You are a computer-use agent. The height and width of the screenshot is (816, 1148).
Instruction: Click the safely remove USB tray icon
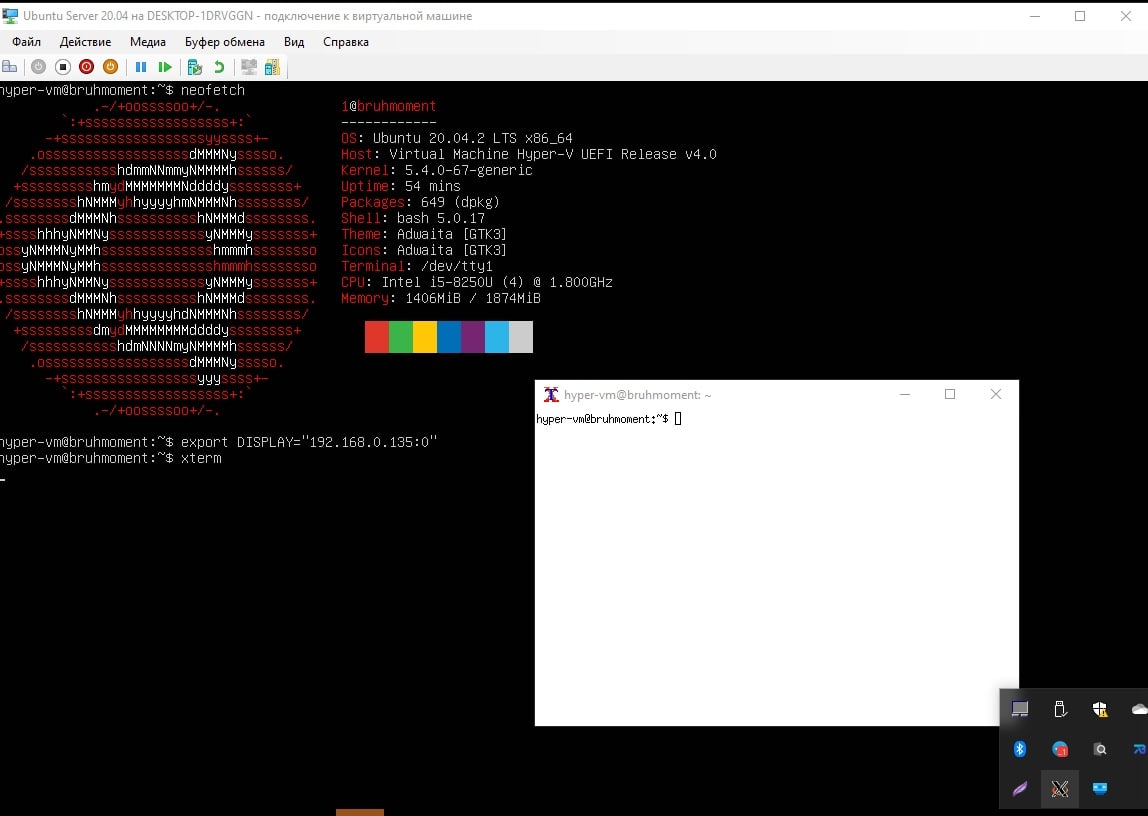tap(1060, 708)
